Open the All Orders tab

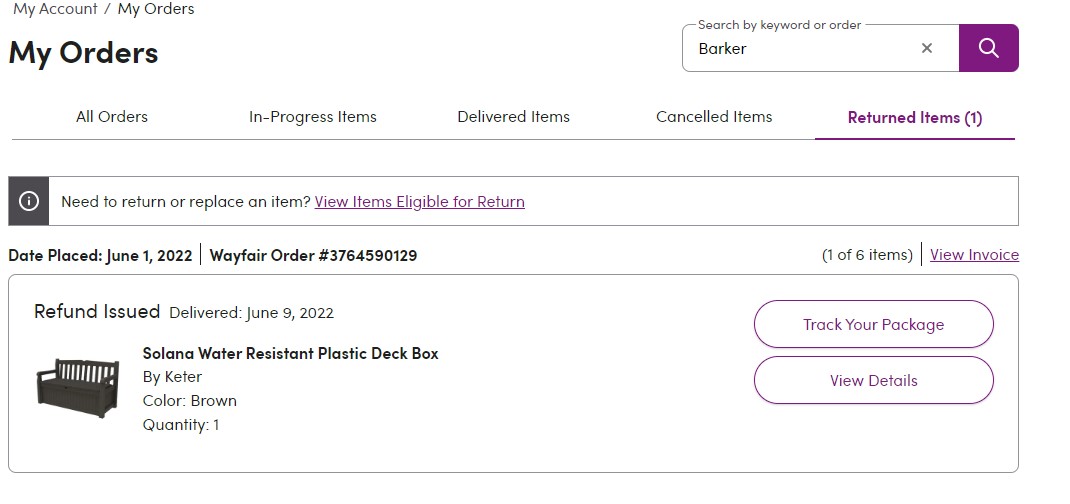coord(112,117)
